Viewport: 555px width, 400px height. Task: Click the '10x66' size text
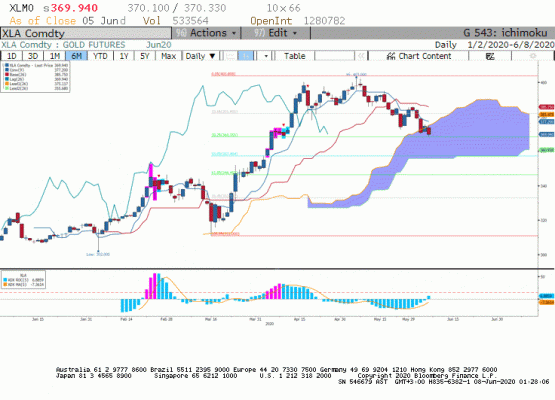pos(284,8)
